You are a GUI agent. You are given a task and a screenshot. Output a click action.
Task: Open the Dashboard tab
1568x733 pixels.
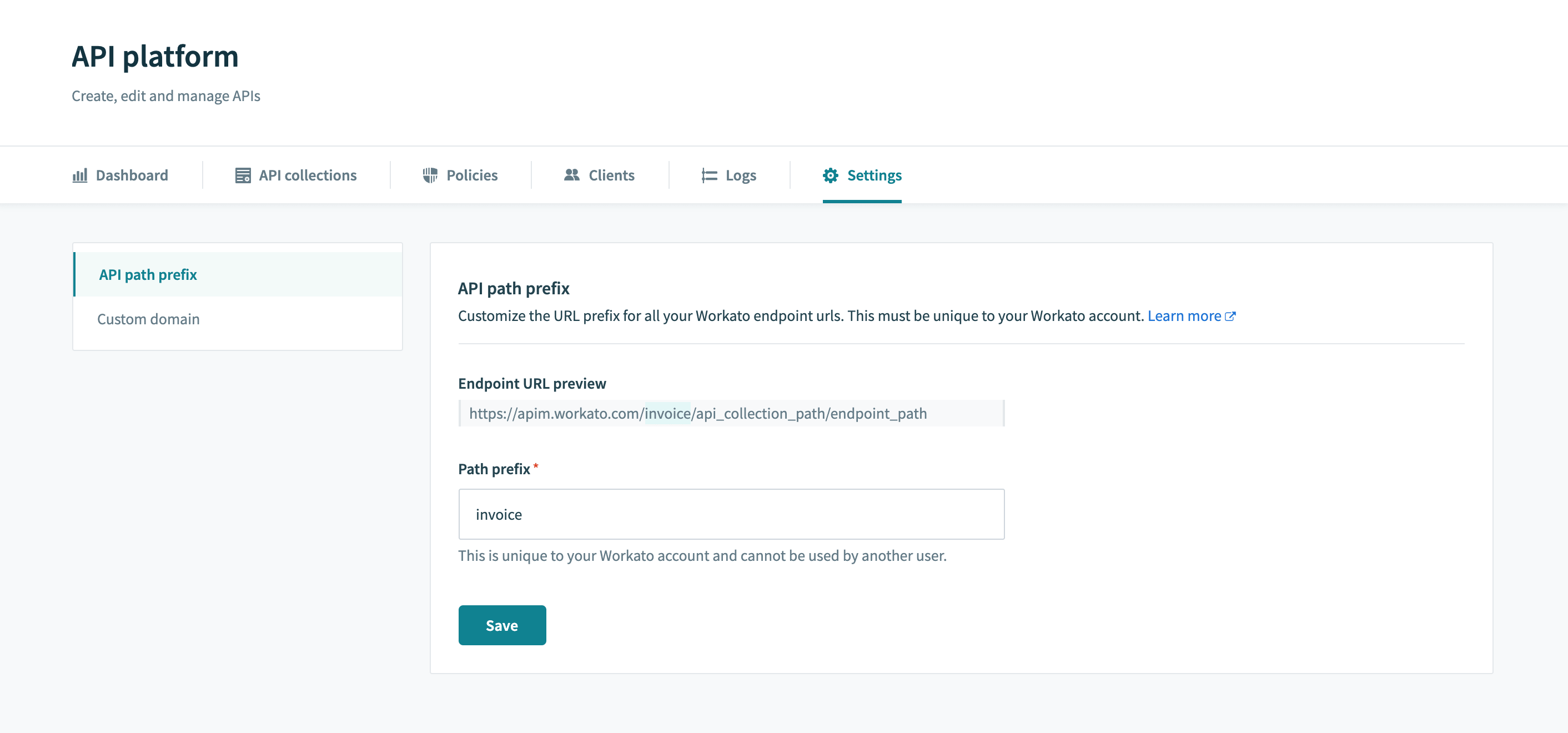(x=132, y=175)
